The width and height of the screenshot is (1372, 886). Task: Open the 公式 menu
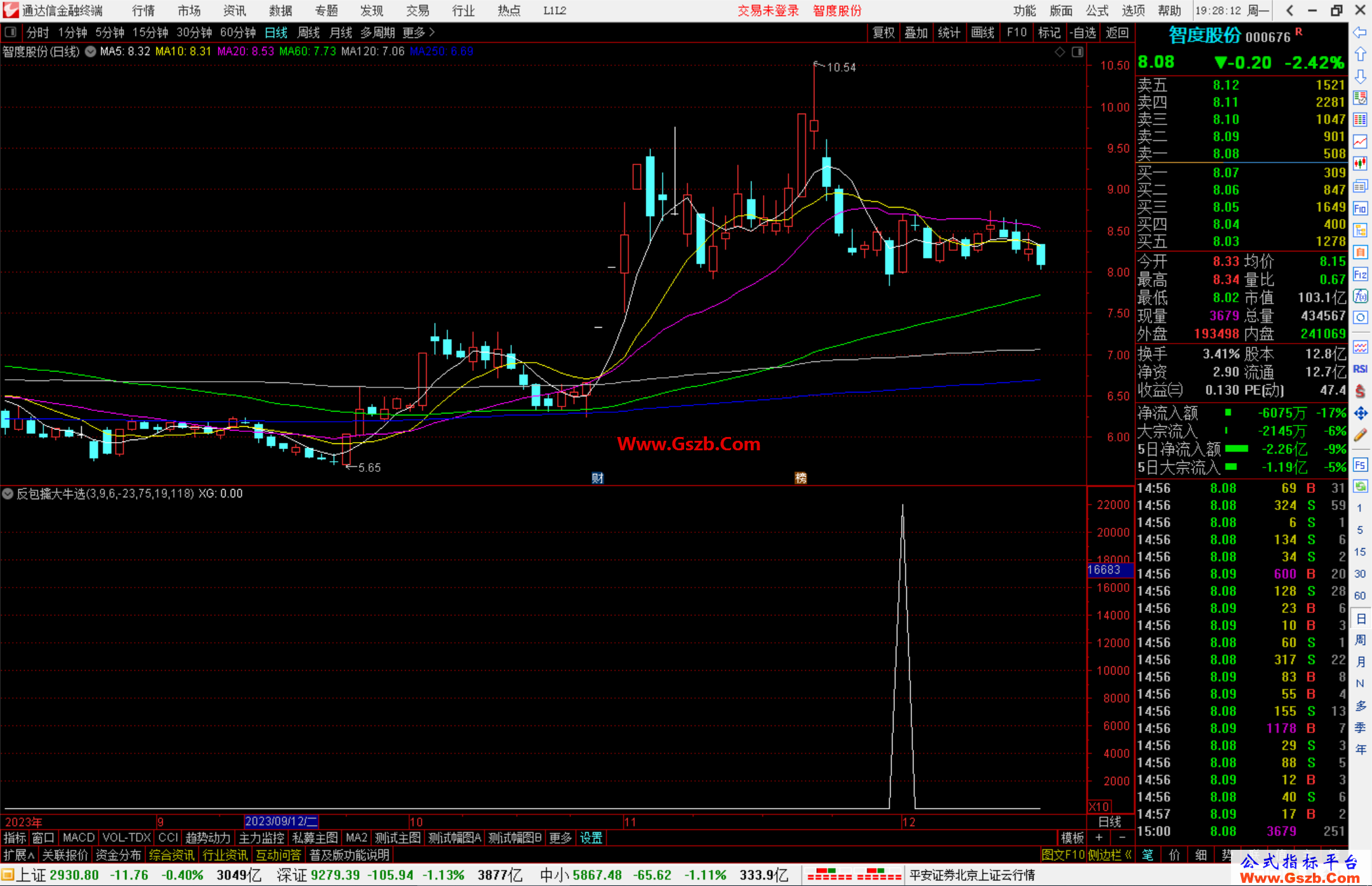pos(1097,11)
